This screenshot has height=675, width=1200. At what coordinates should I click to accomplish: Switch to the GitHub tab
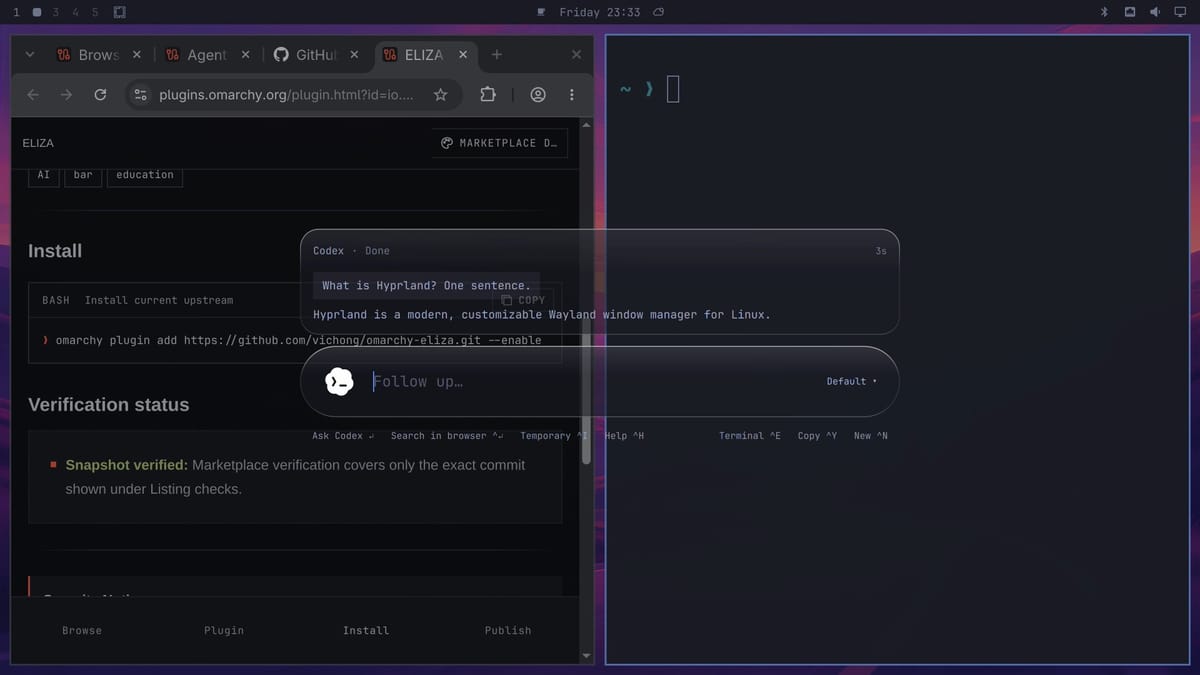click(315, 55)
